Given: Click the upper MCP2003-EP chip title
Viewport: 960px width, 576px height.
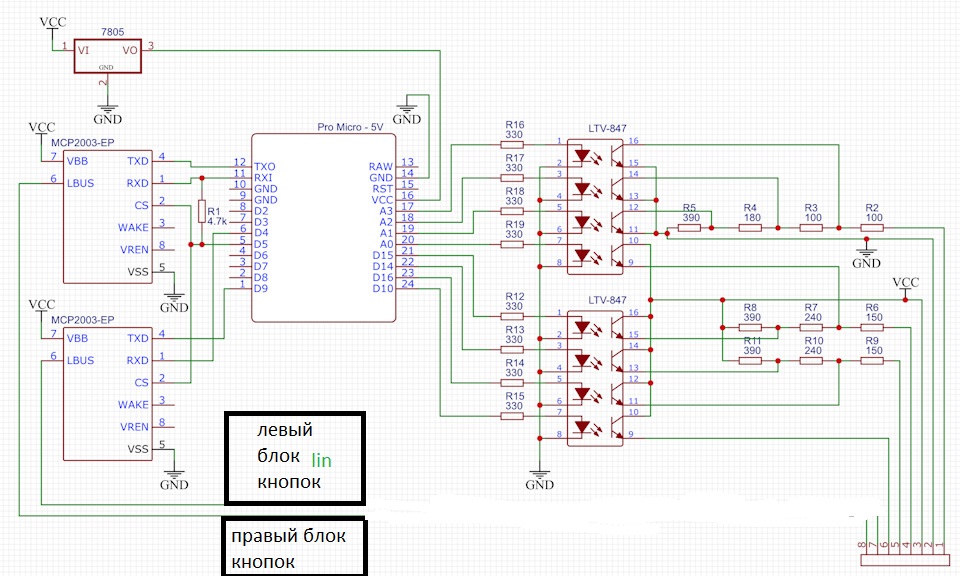Looking at the screenshot, I should pyautogui.click(x=83, y=143).
